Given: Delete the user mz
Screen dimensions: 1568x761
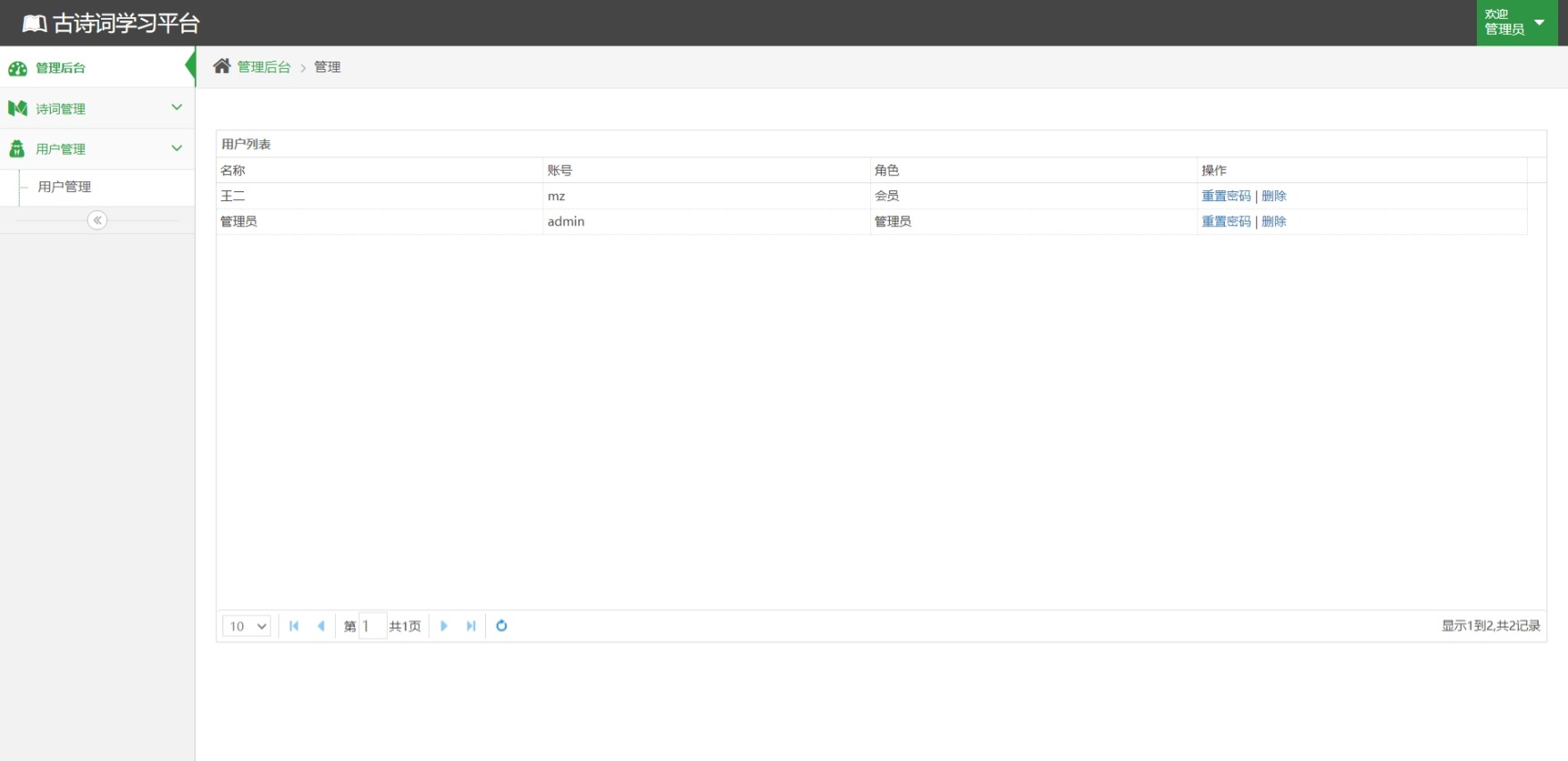Looking at the screenshot, I should point(1274,196).
